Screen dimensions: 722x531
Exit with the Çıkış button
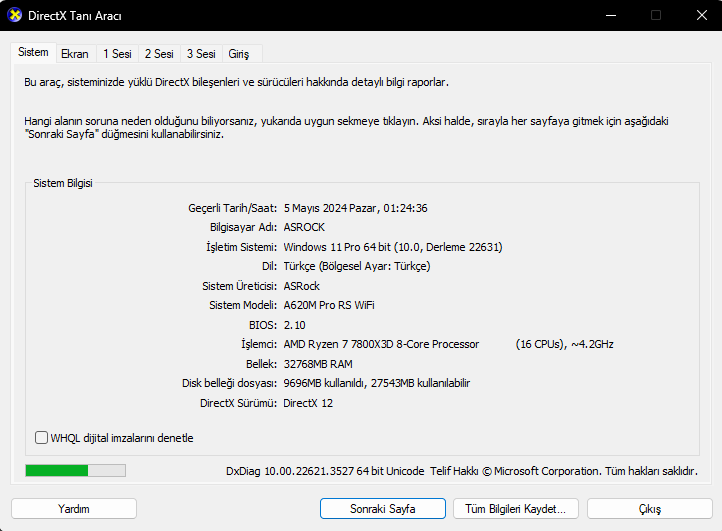click(650, 508)
